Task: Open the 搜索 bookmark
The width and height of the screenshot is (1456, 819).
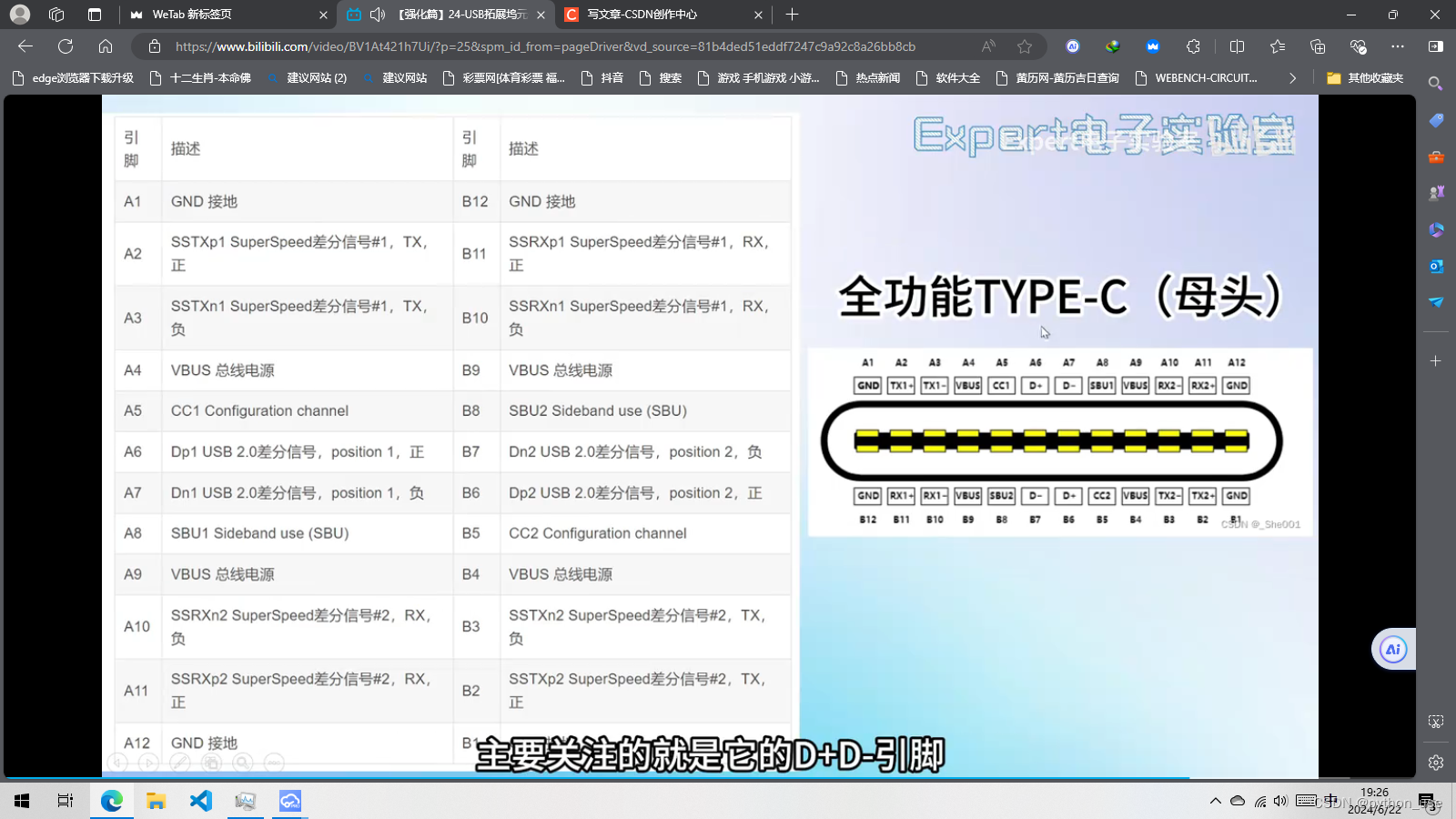Action: [x=661, y=78]
